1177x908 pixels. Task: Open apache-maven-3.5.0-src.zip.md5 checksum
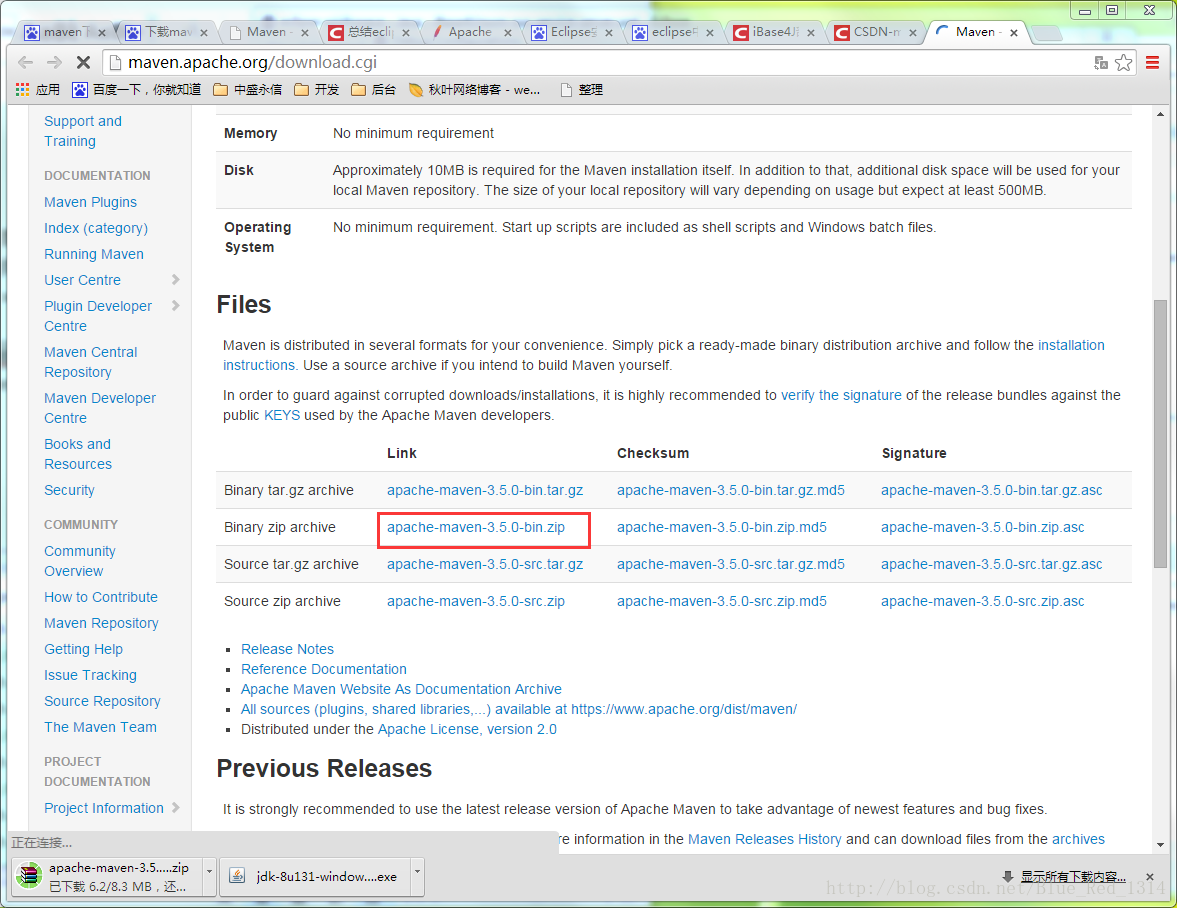[x=721, y=602]
